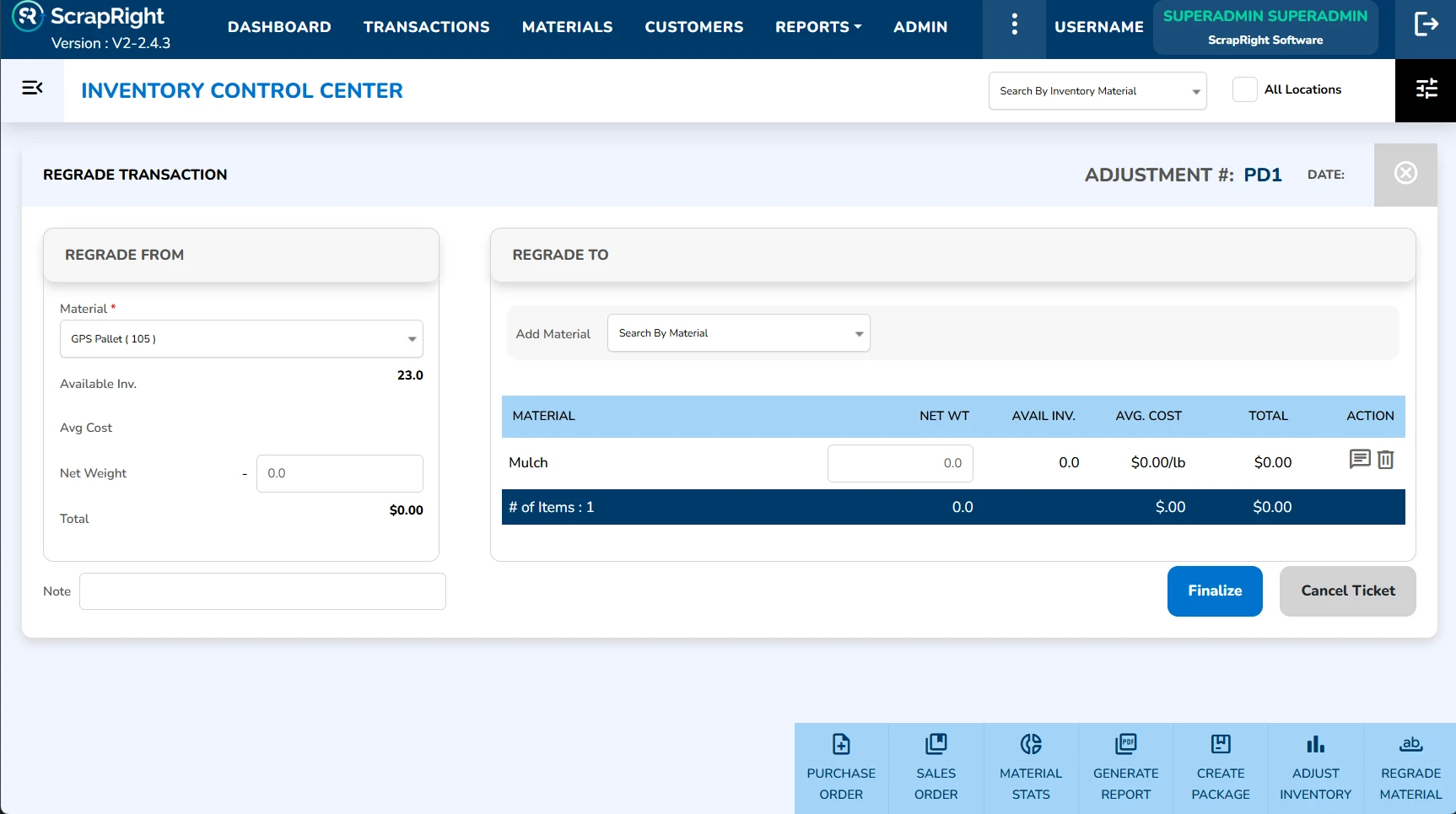Click the TOTAL column header
1456x814 pixels.
(x=1268, y=416)
